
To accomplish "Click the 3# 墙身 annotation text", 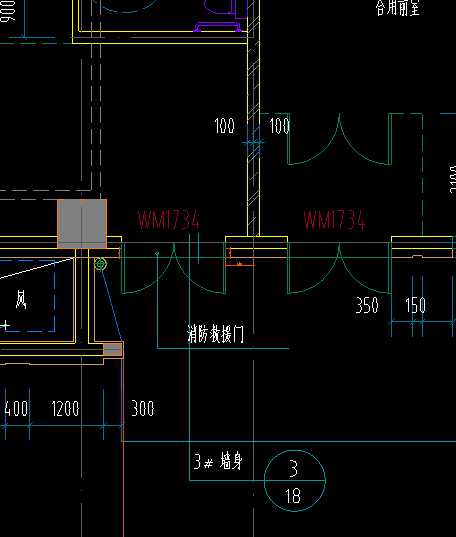I will [x=218, y=461].
